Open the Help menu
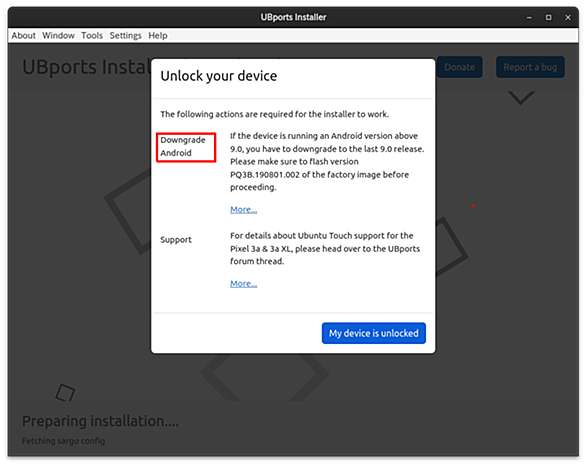 [158, 36]
